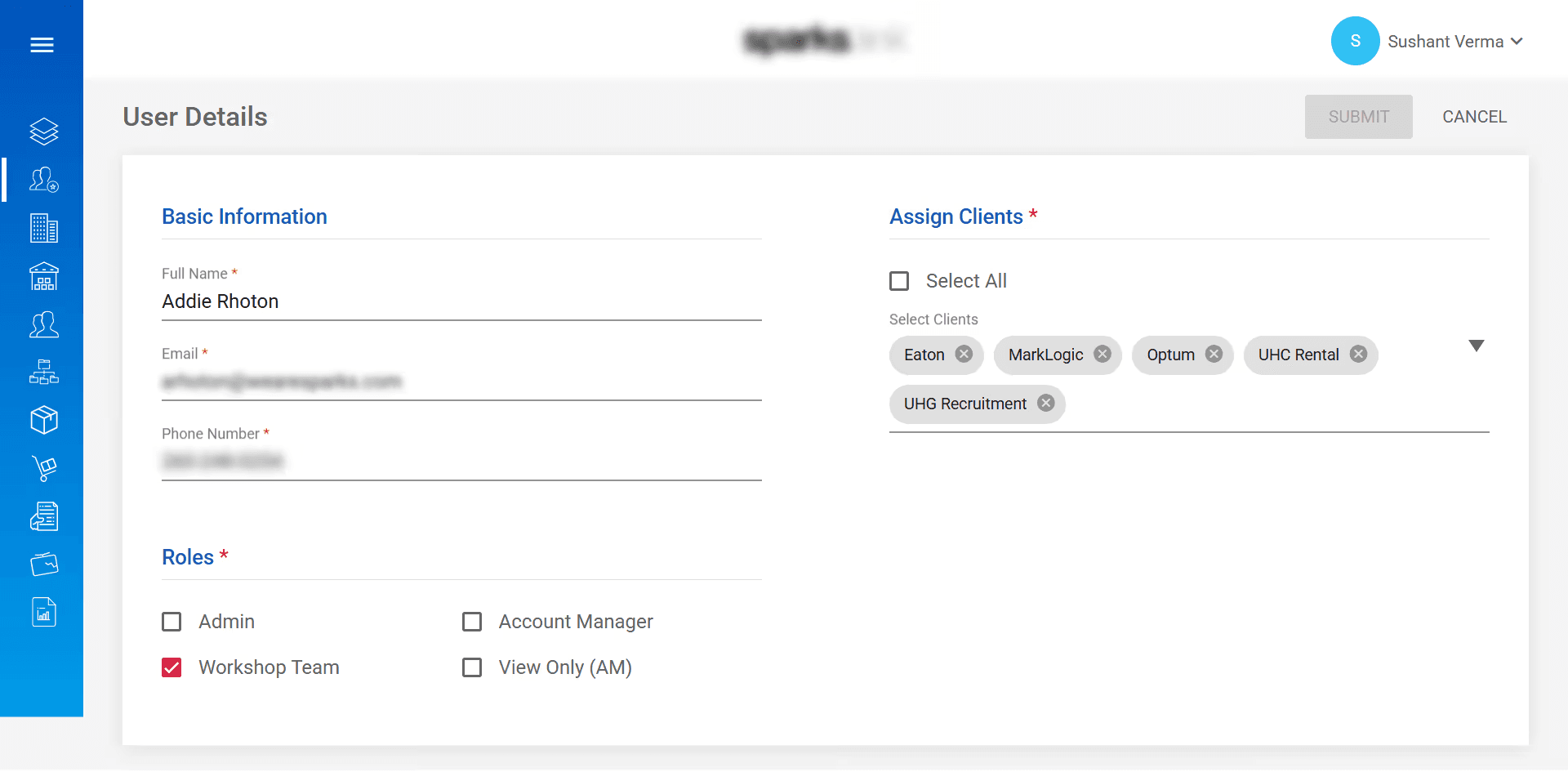Viewport: 1568px width, 772px height.
Task: Open the team members icon in sidebar
Action: [43, 324]
